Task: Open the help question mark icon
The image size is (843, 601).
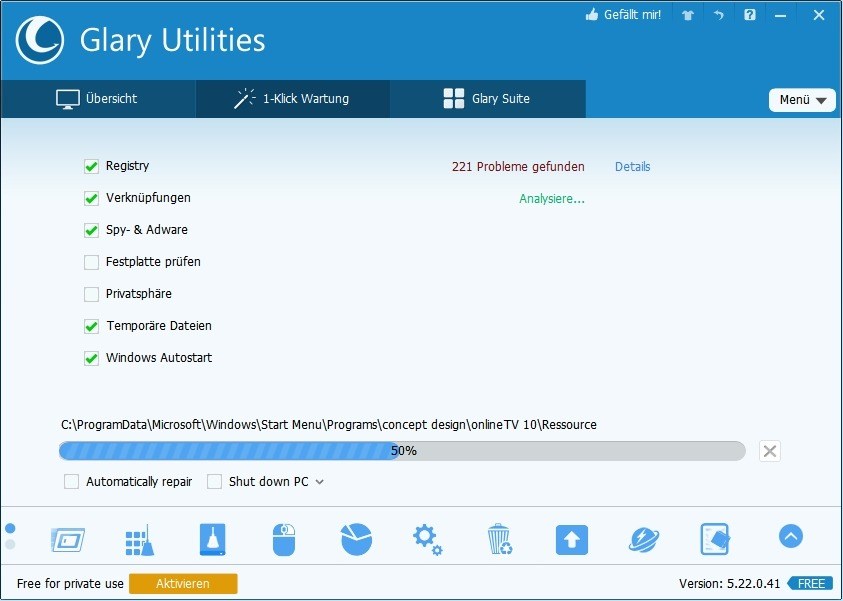Action: pos(749,15)
